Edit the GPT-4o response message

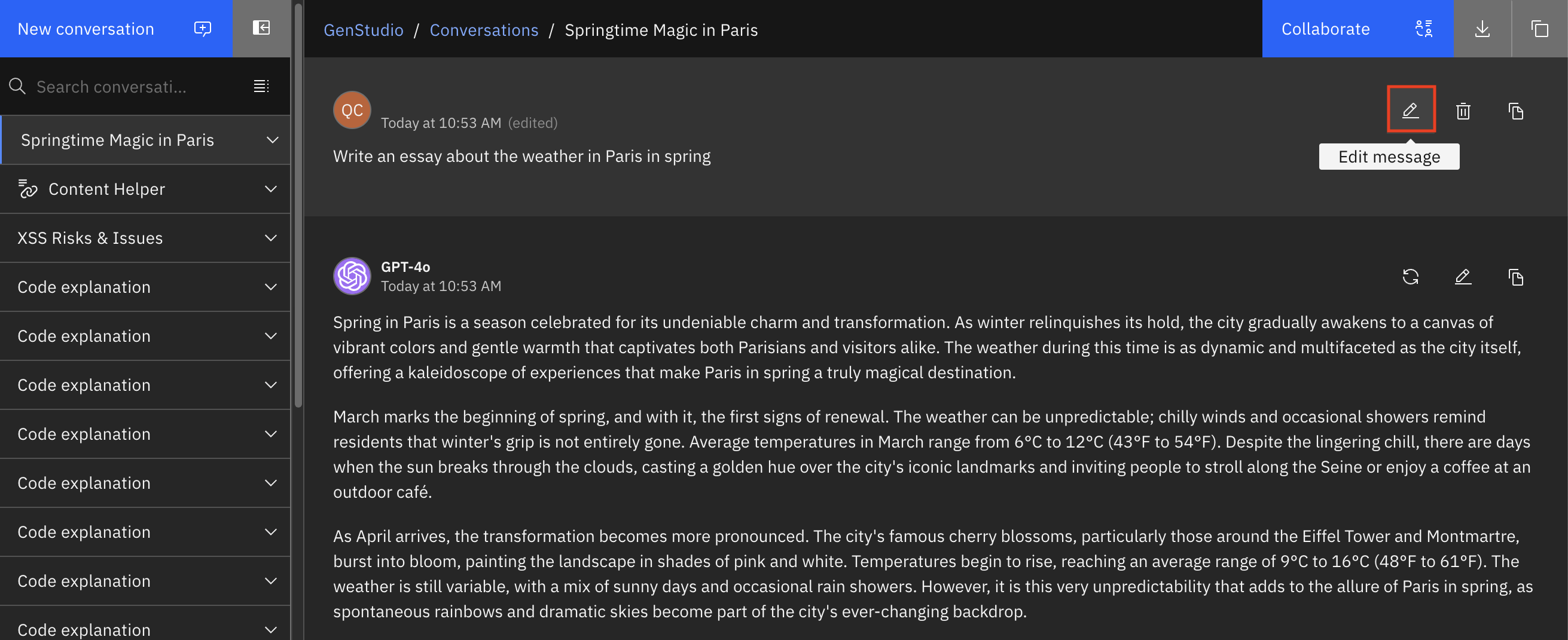(1463, 277)
